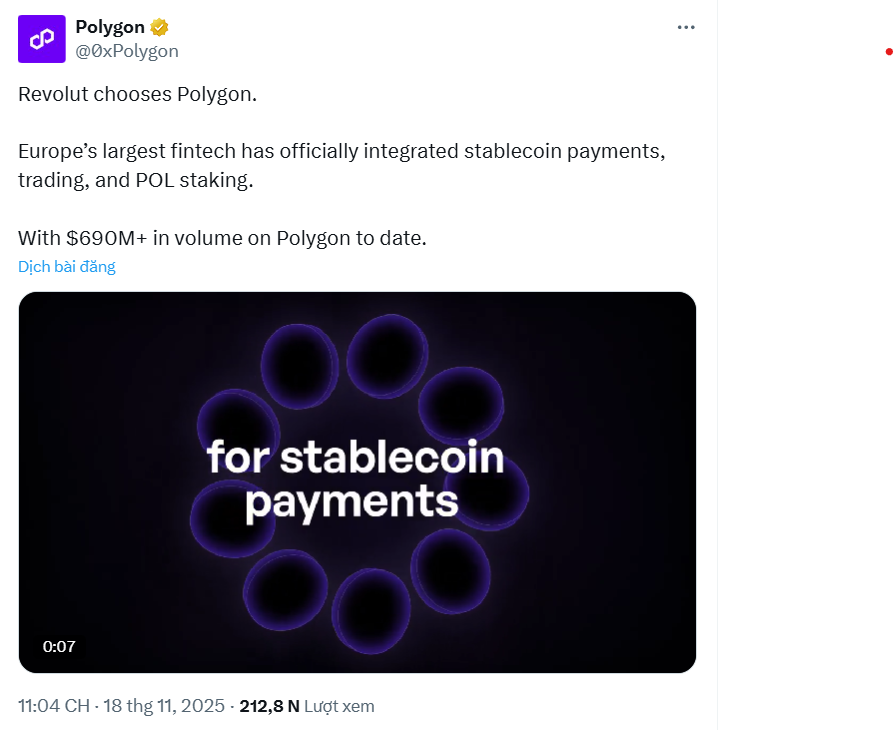This screenshot has width=894, height=730.
Task: Click the topmost purple coin in the video
Action: point(386,354)
